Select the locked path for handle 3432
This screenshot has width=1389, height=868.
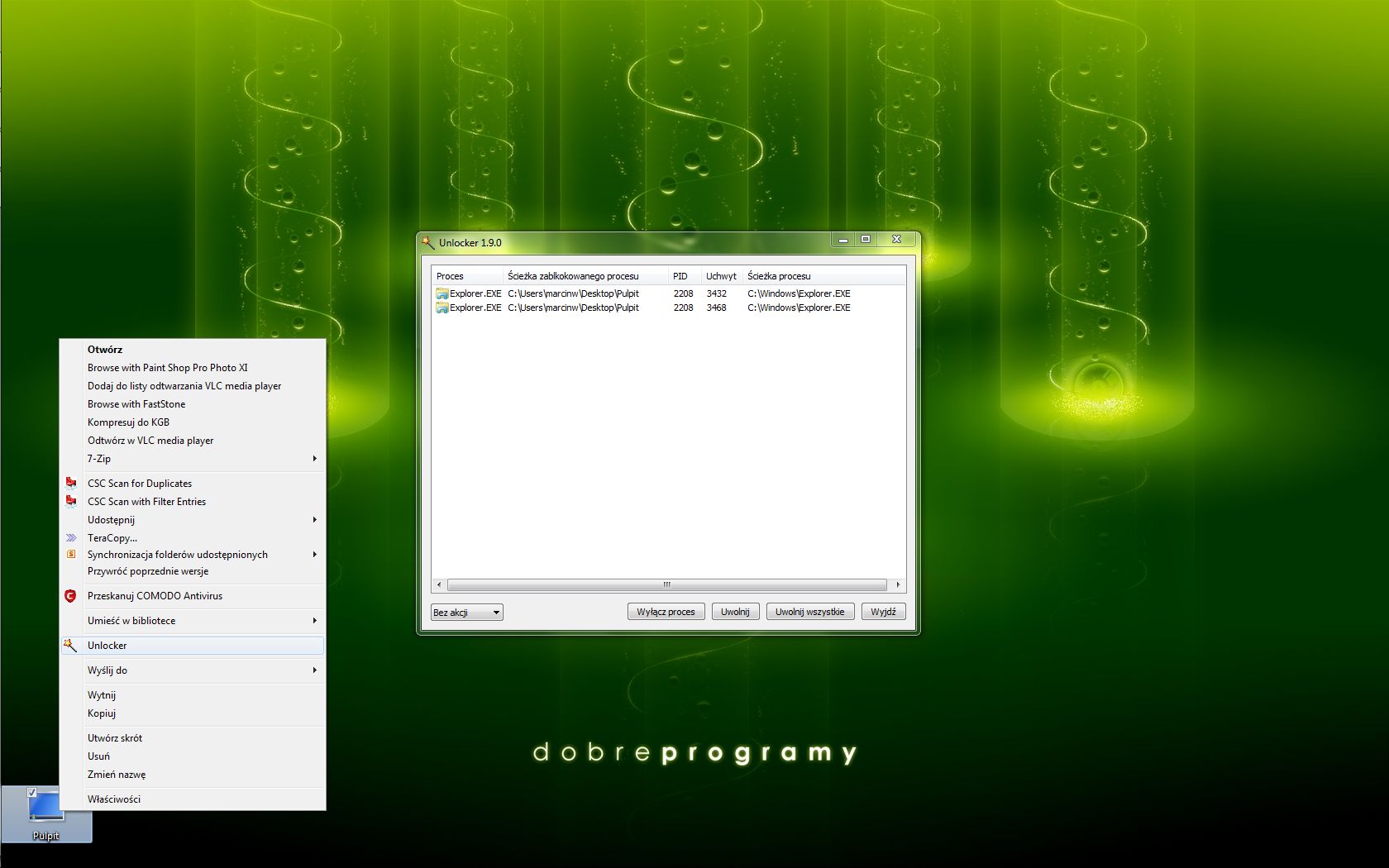tap(573, 293)
